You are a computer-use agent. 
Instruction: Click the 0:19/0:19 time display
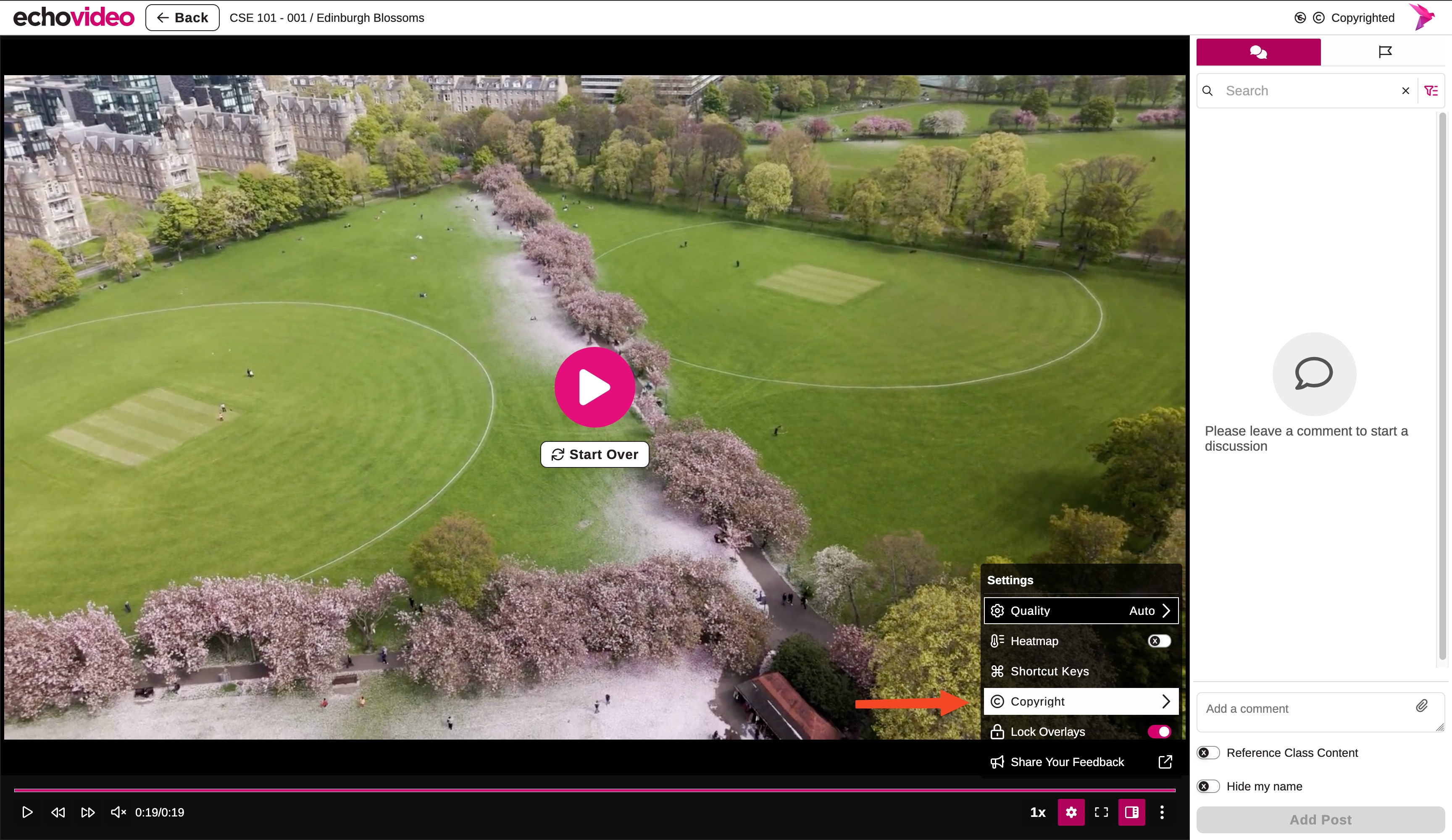(160, 812)
